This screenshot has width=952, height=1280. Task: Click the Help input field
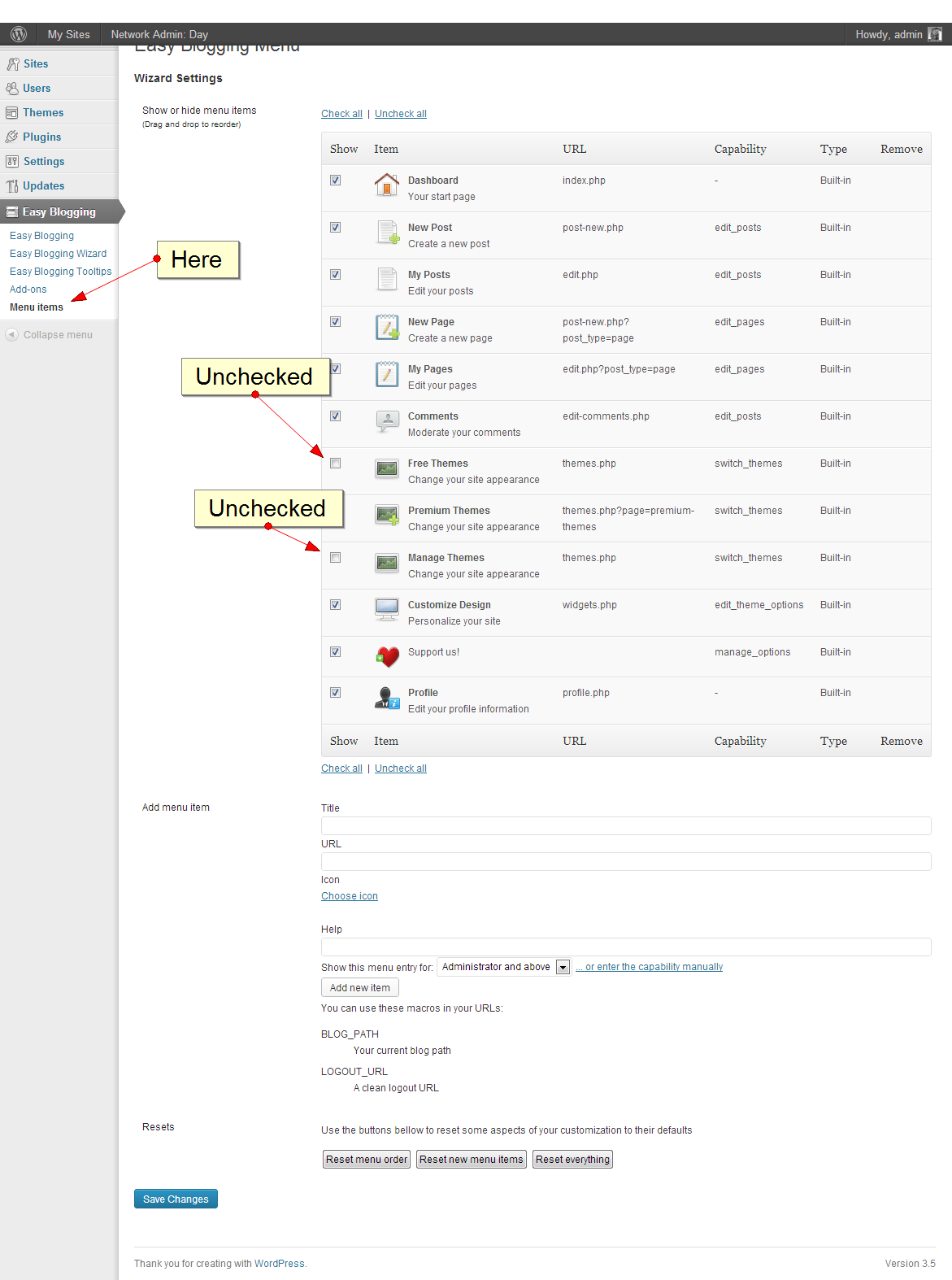click(626, 947)
